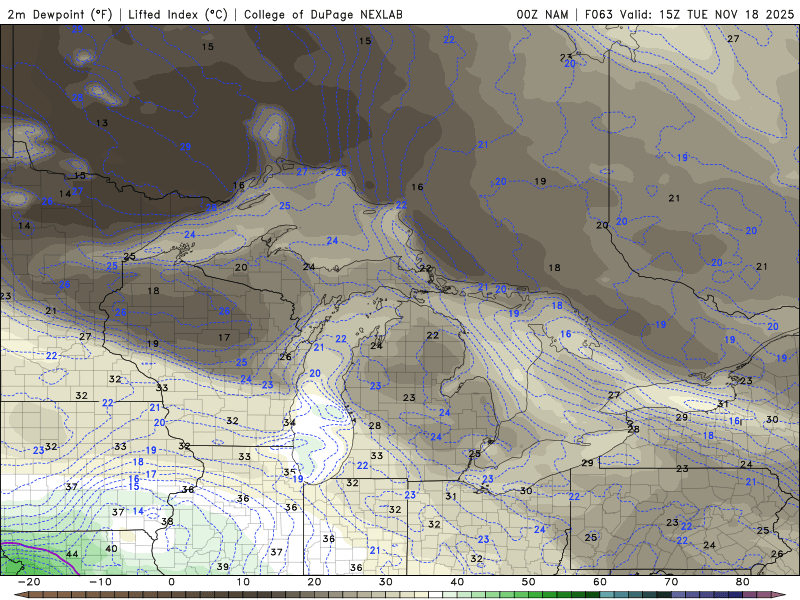This screenshot has width=800, height=600.
Task: Click the black "44" dewpoint value
Action: tap(72, 554)
